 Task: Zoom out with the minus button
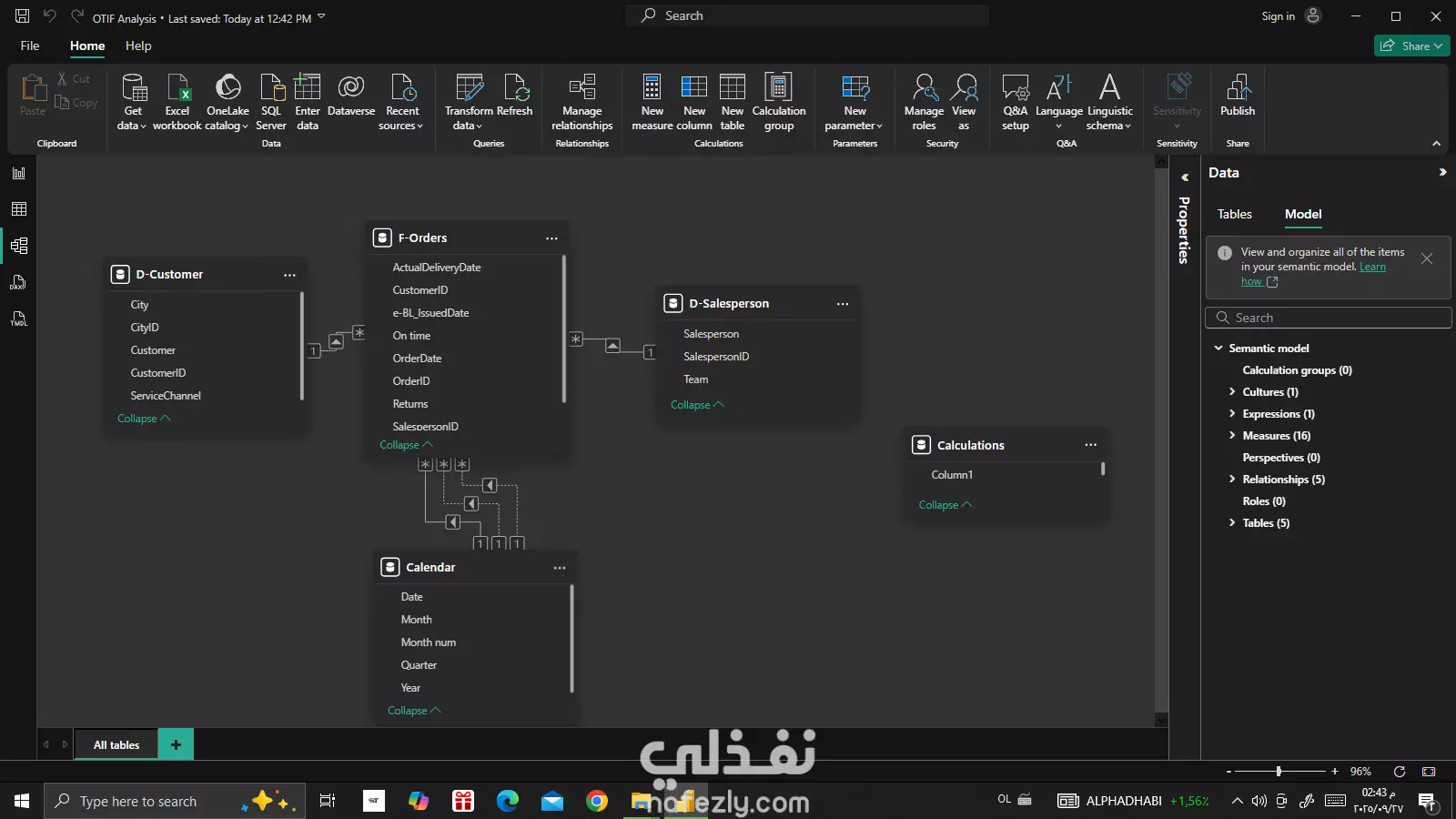1228,772
